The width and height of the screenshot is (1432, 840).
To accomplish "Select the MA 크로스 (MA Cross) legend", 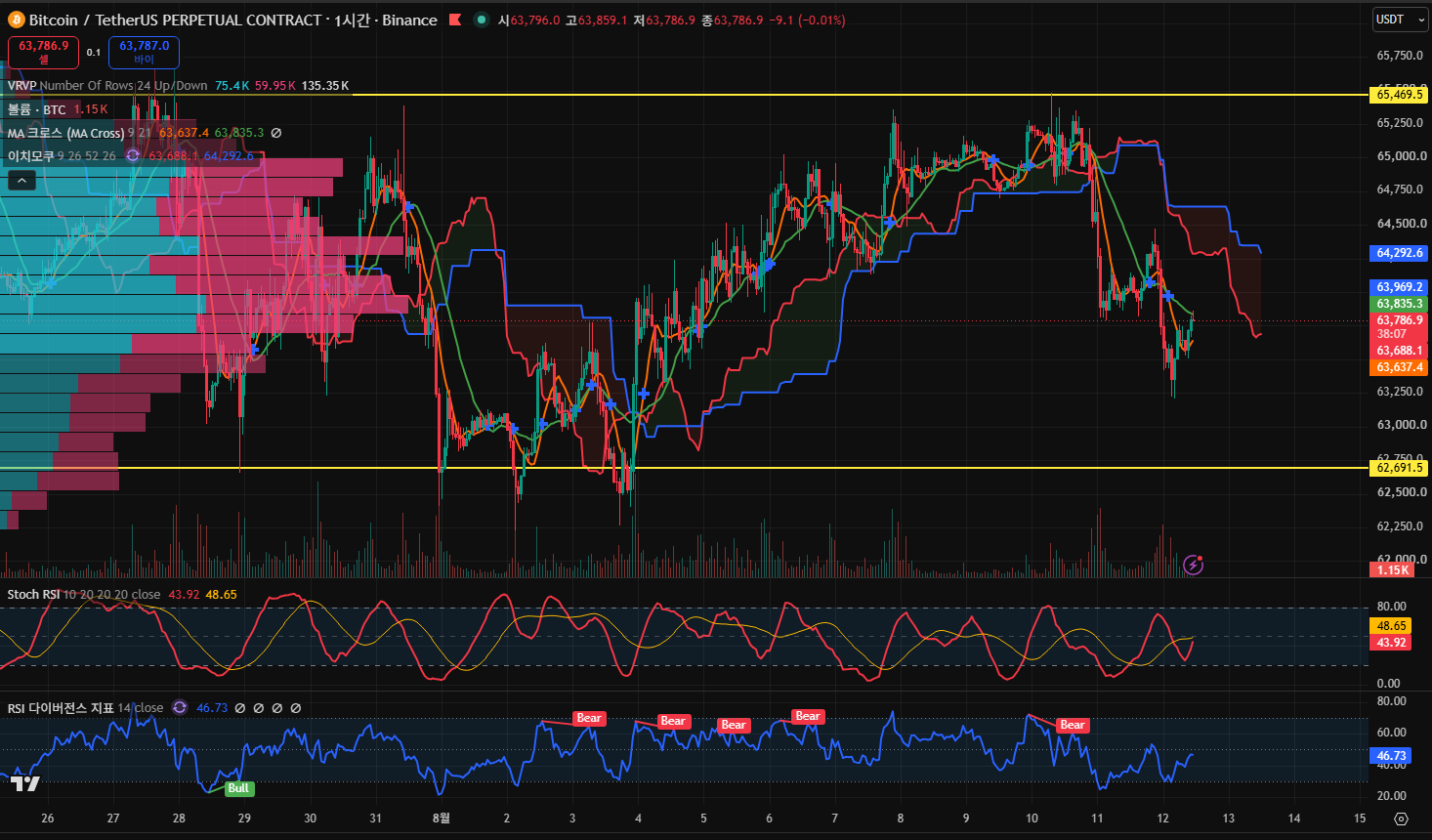I will [66, 133].
